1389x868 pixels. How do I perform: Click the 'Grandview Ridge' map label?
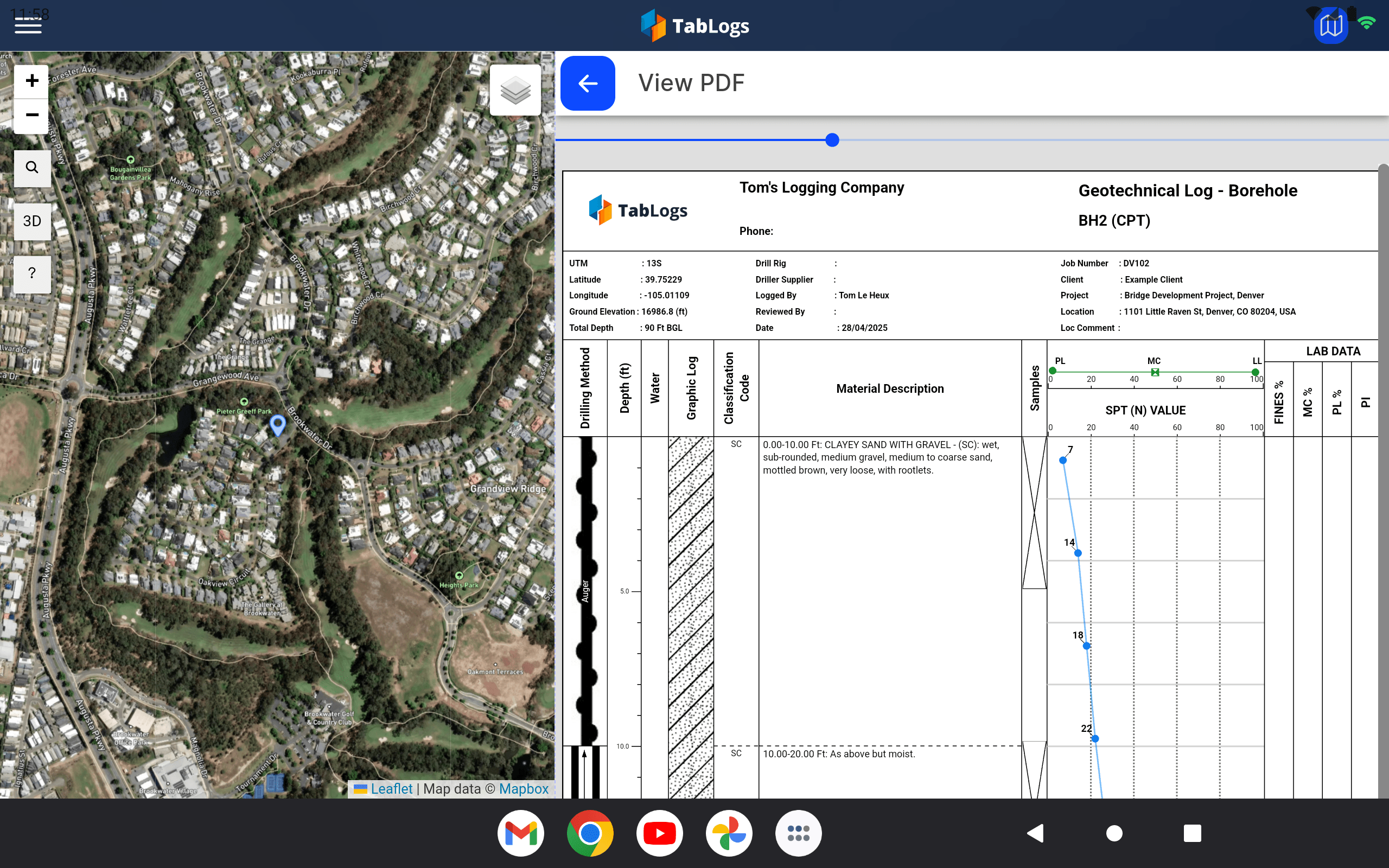click(x=508, y=489)
